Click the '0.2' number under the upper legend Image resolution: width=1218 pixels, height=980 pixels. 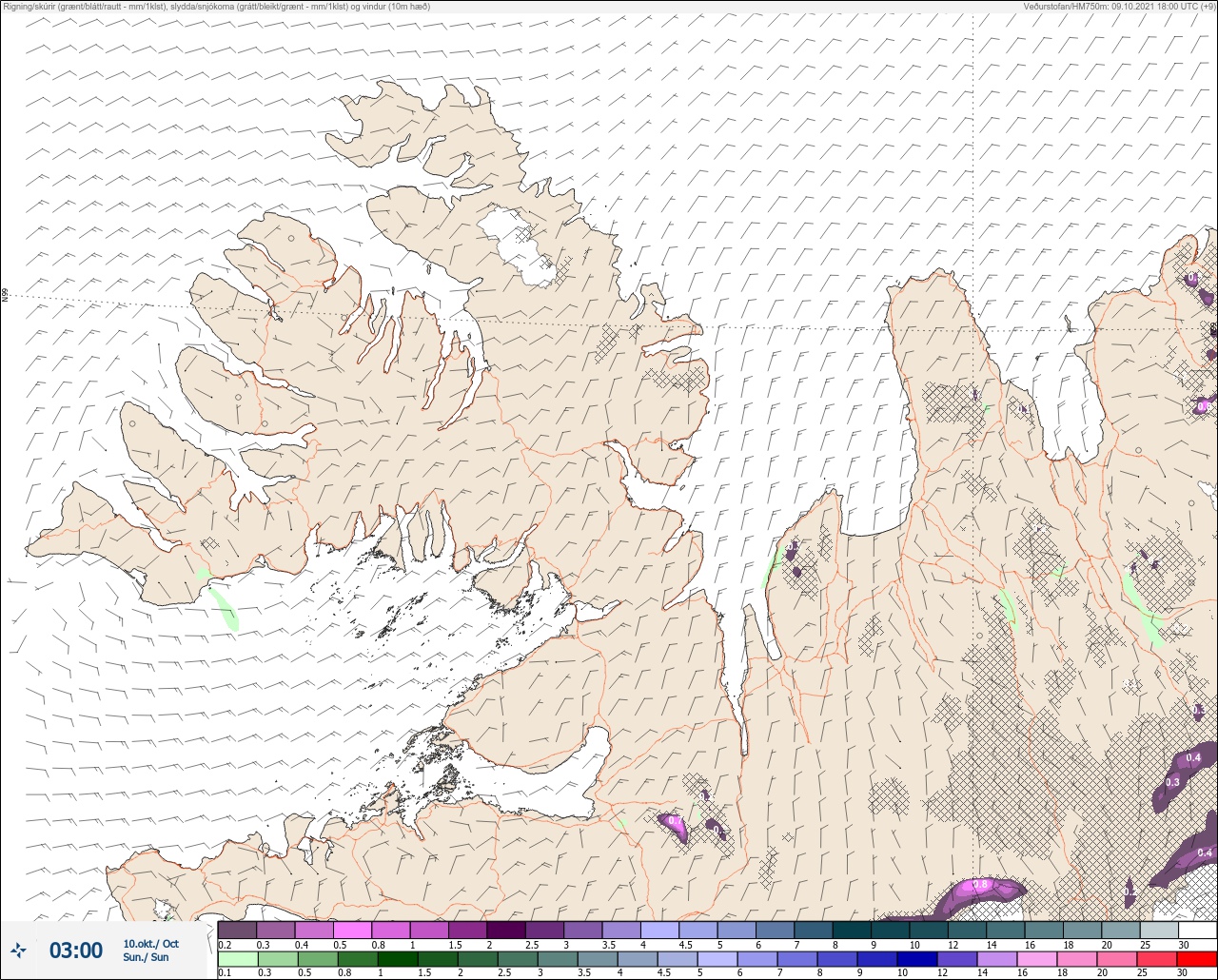coord(225,944)
